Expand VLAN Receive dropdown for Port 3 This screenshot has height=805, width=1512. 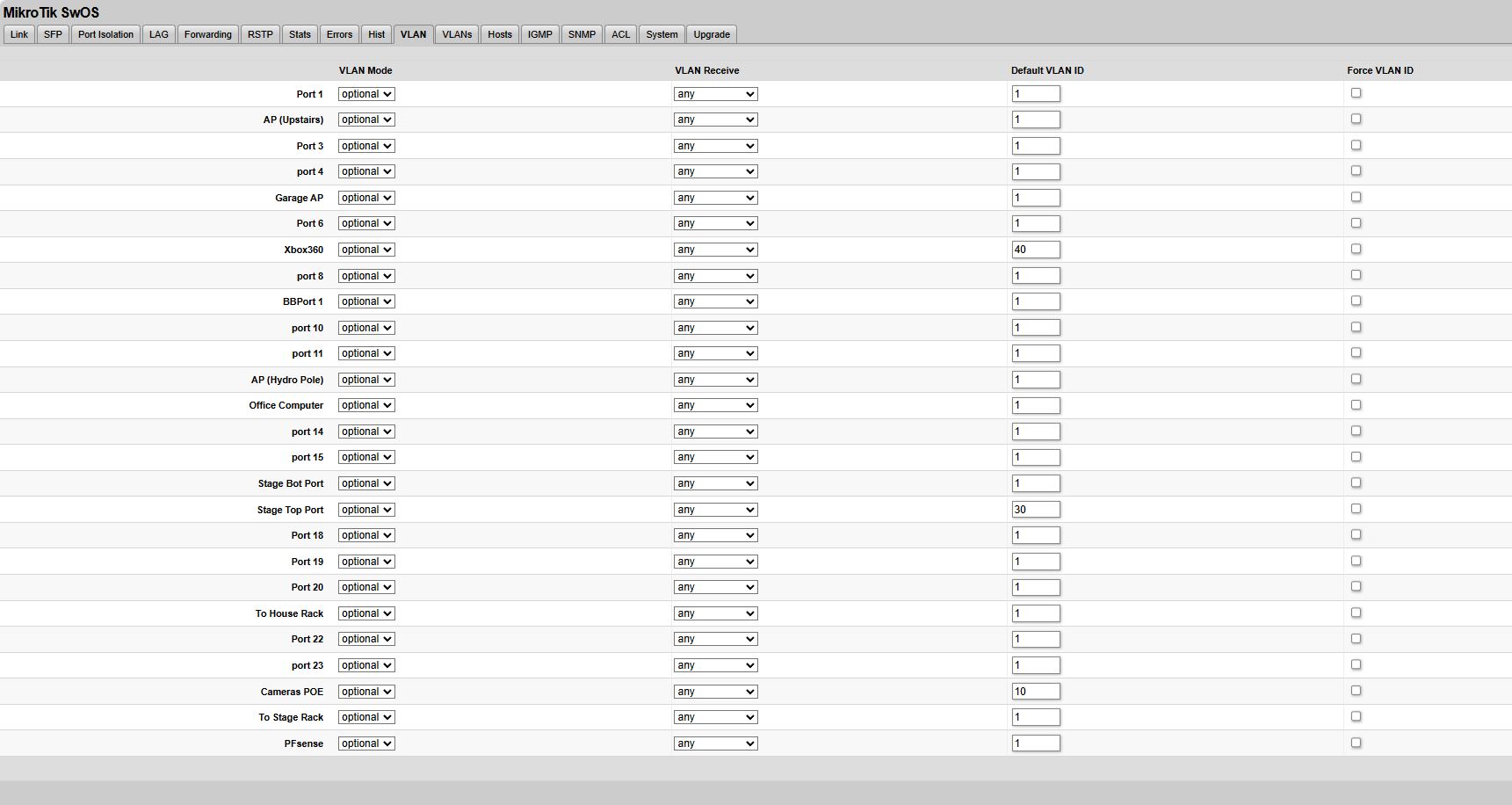716,146
